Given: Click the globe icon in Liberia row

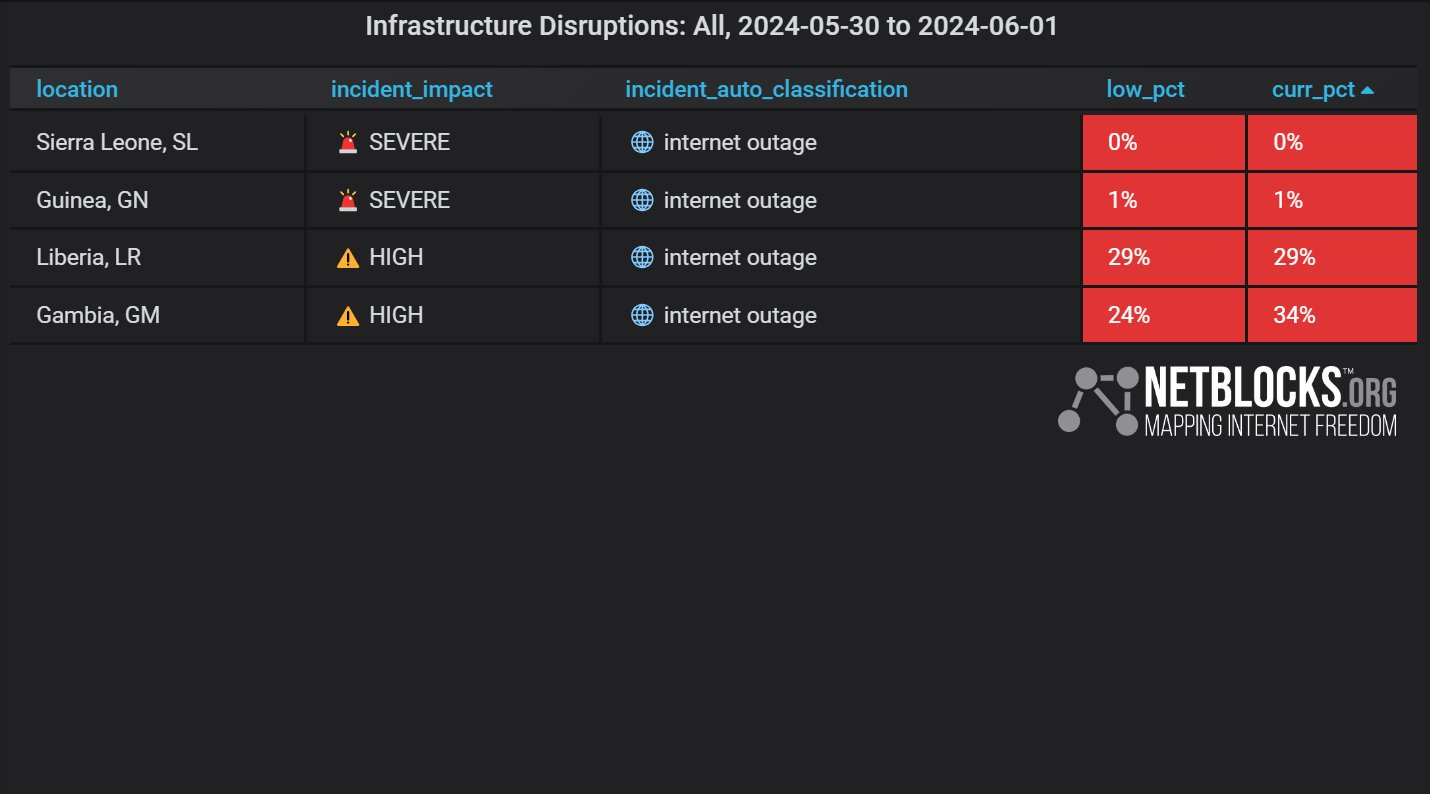Looking at the screenshot, I should click(x=642, y=257).
